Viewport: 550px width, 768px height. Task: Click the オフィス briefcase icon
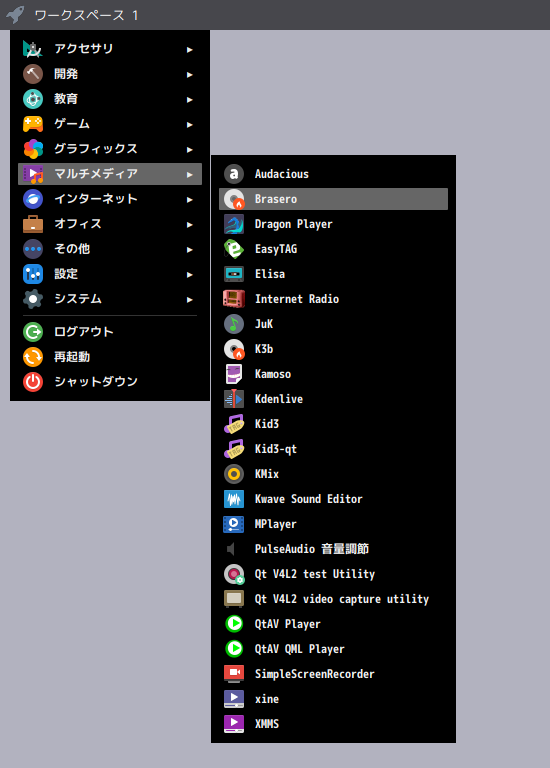pyautogui.click(x=33, y=224)
